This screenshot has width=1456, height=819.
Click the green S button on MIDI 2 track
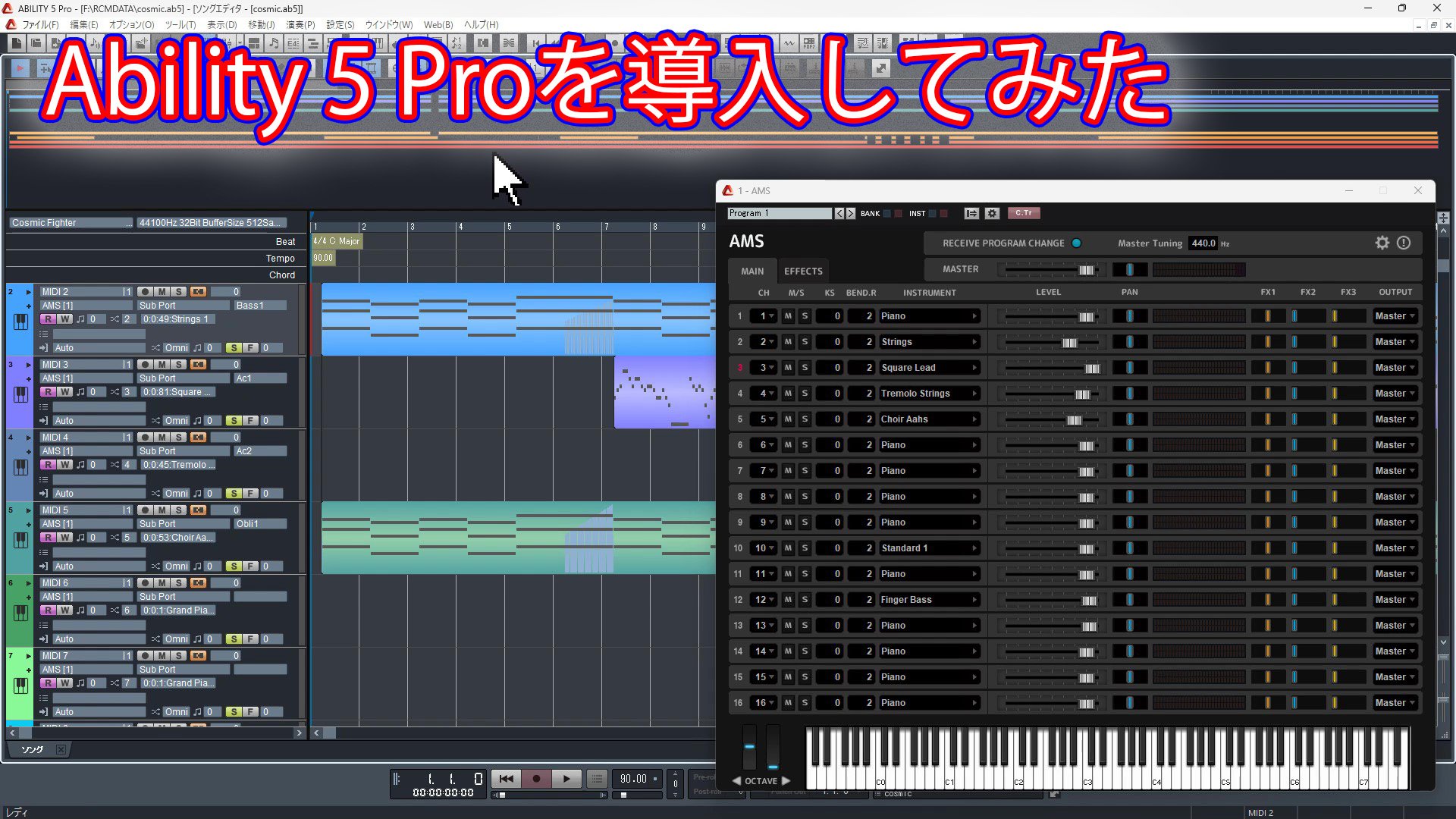coord(234,348)
